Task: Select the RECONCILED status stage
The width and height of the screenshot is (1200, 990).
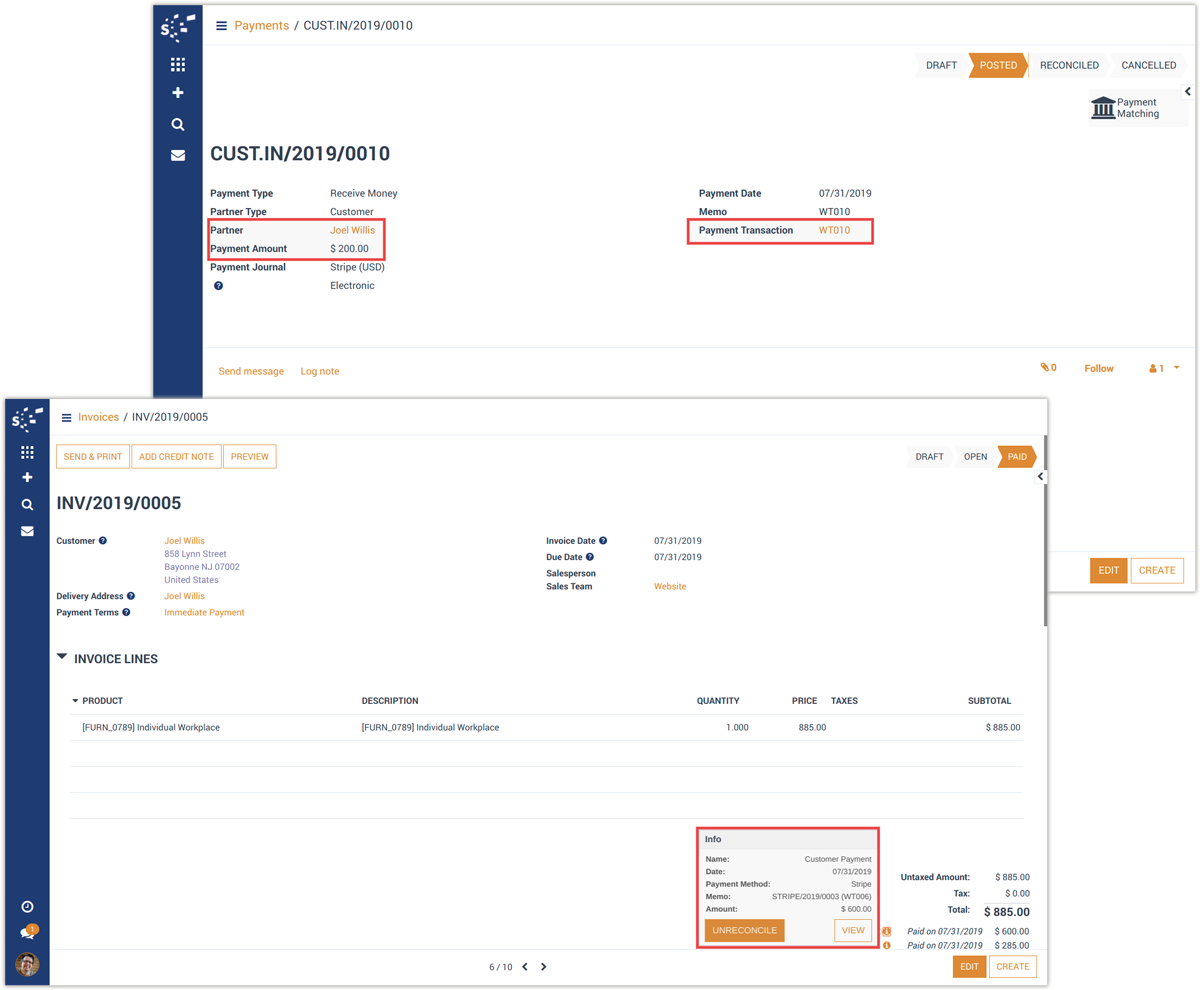Action: click(x=1068, y=65)
